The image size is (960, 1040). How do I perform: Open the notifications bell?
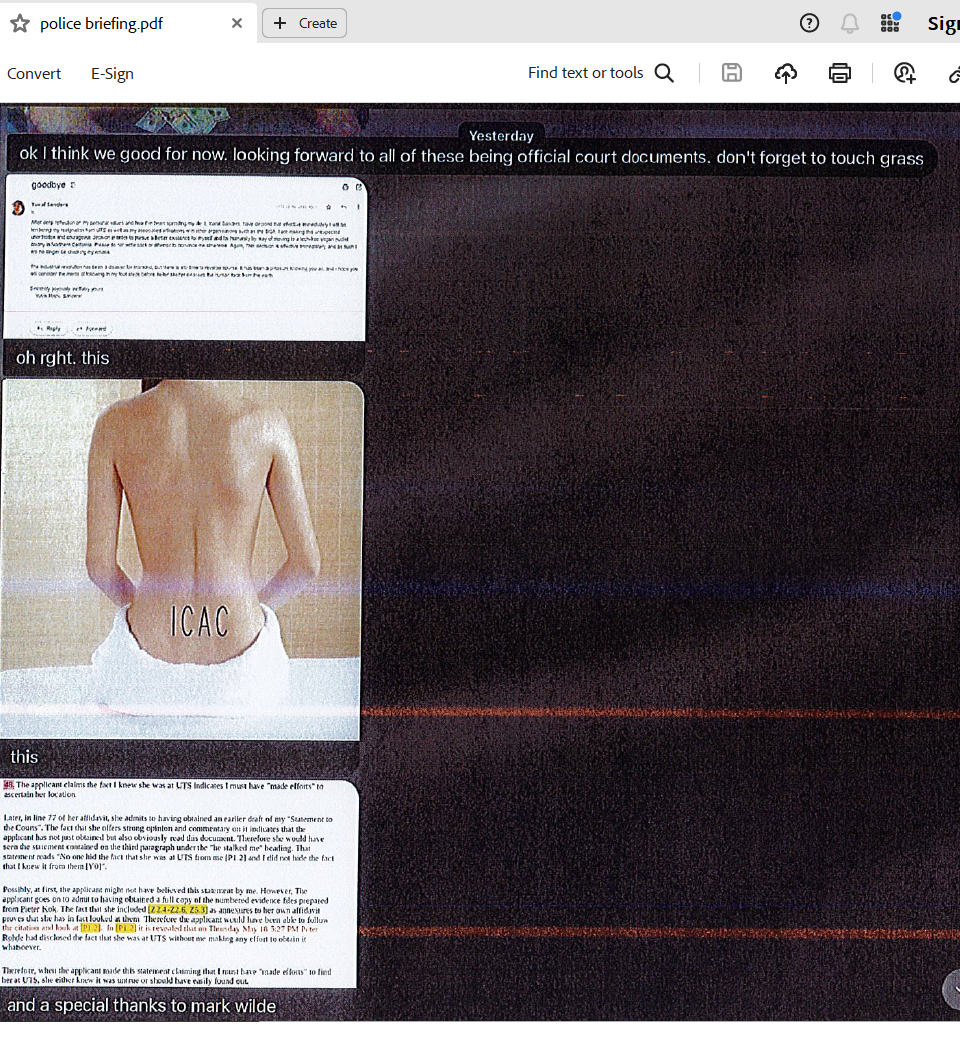click(849, 23)
